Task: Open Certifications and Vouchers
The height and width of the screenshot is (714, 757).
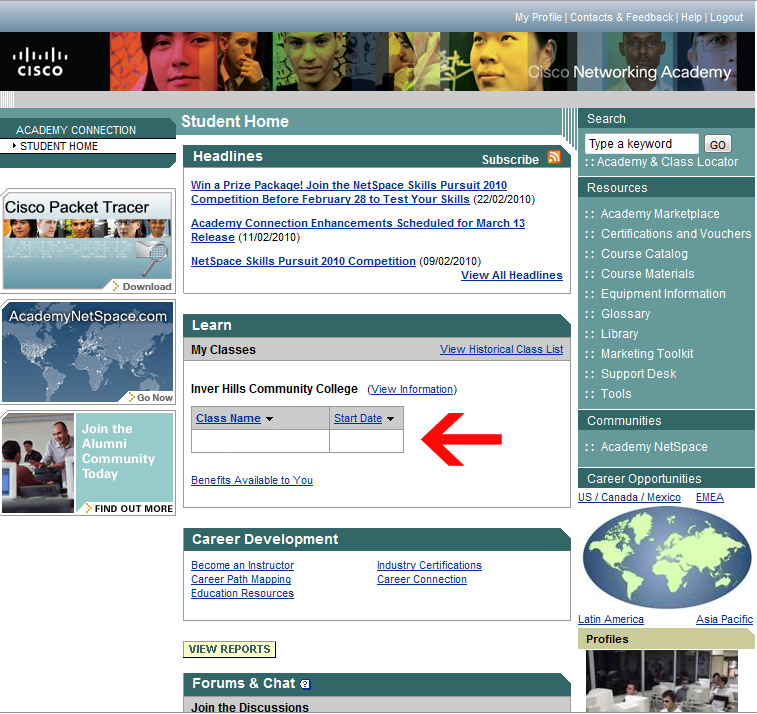Action: (x=676, y=234)
